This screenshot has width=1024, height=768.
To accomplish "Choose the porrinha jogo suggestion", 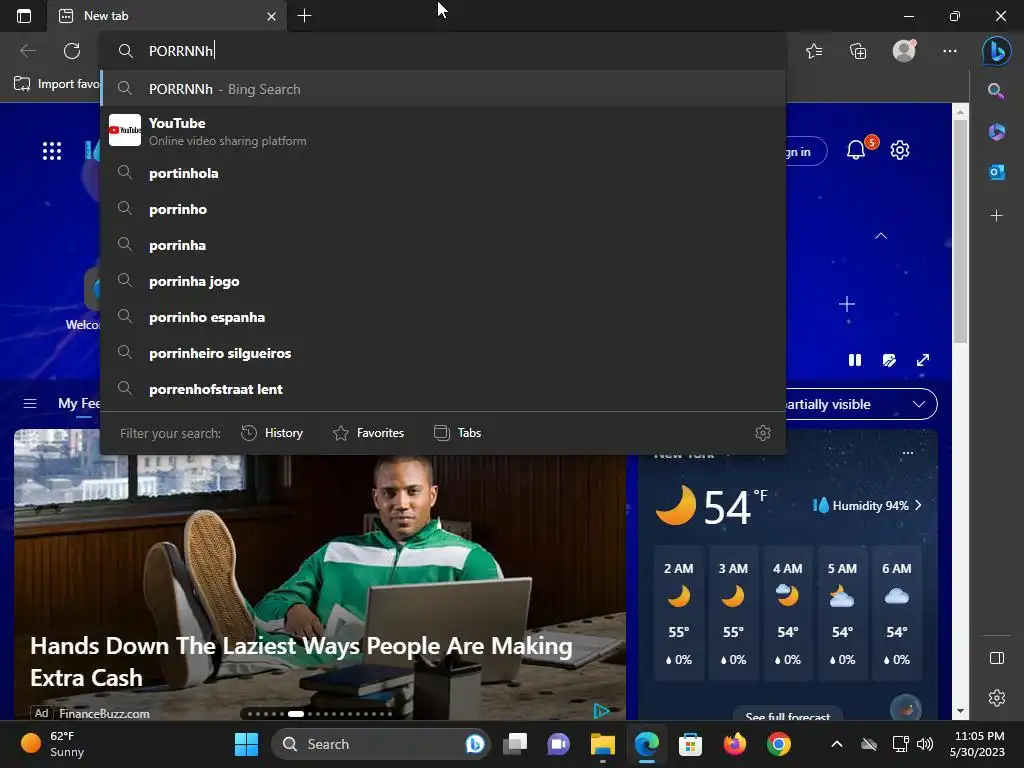I will pos(443,281).
